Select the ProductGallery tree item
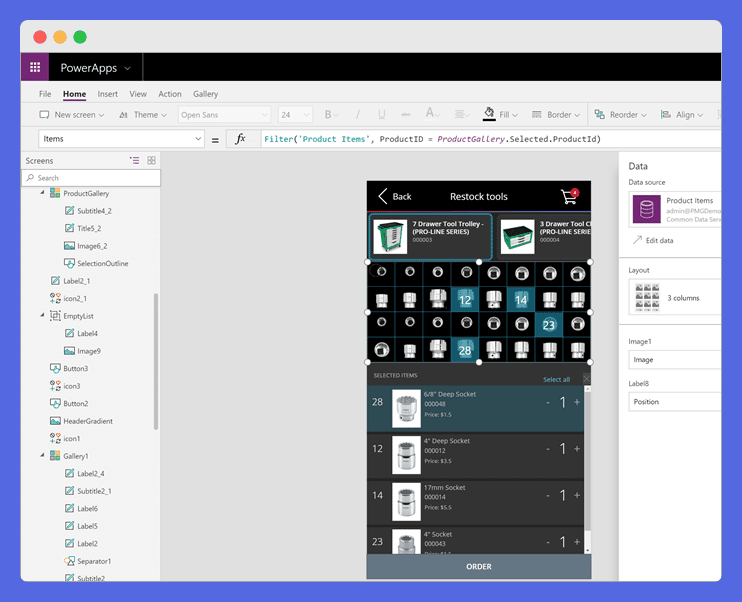The height and width of the screenshot is (602, 742). 86,193
